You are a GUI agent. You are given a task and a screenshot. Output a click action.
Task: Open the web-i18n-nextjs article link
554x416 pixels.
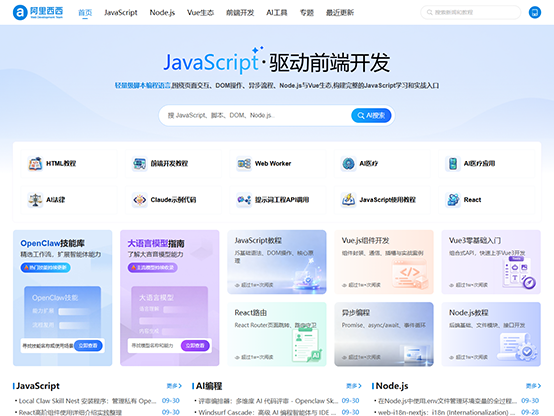[447, 412]
